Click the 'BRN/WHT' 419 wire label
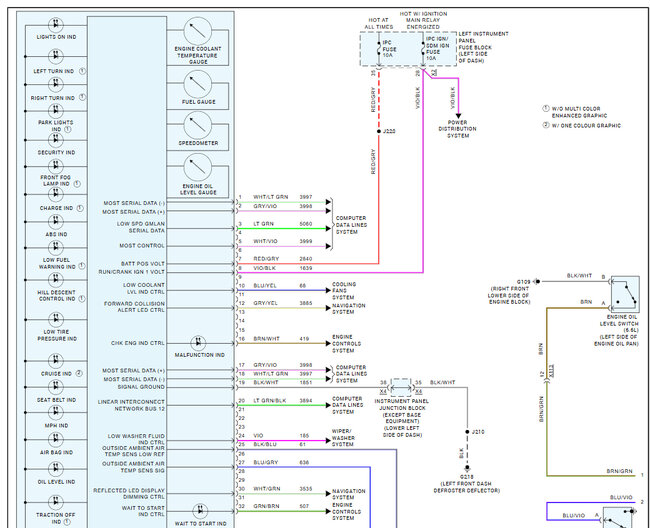Viewport: 650px width, 528px height. click(x=267, y=339)
